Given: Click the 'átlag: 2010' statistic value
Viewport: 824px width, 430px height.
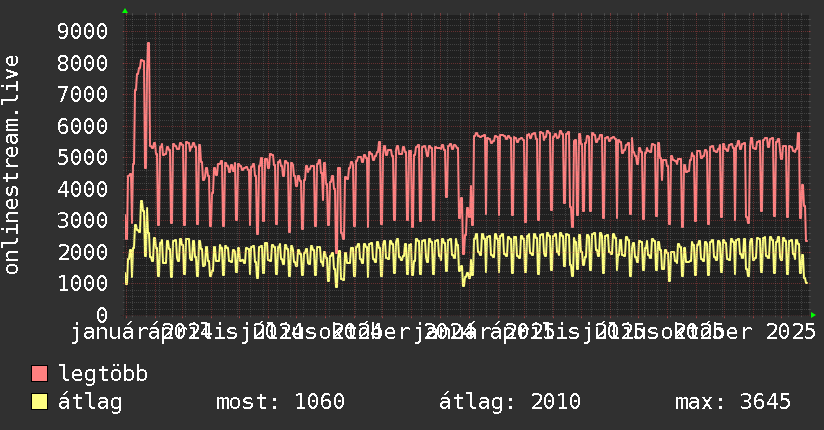Looking at the screenshot, I should tap(510, 402).
